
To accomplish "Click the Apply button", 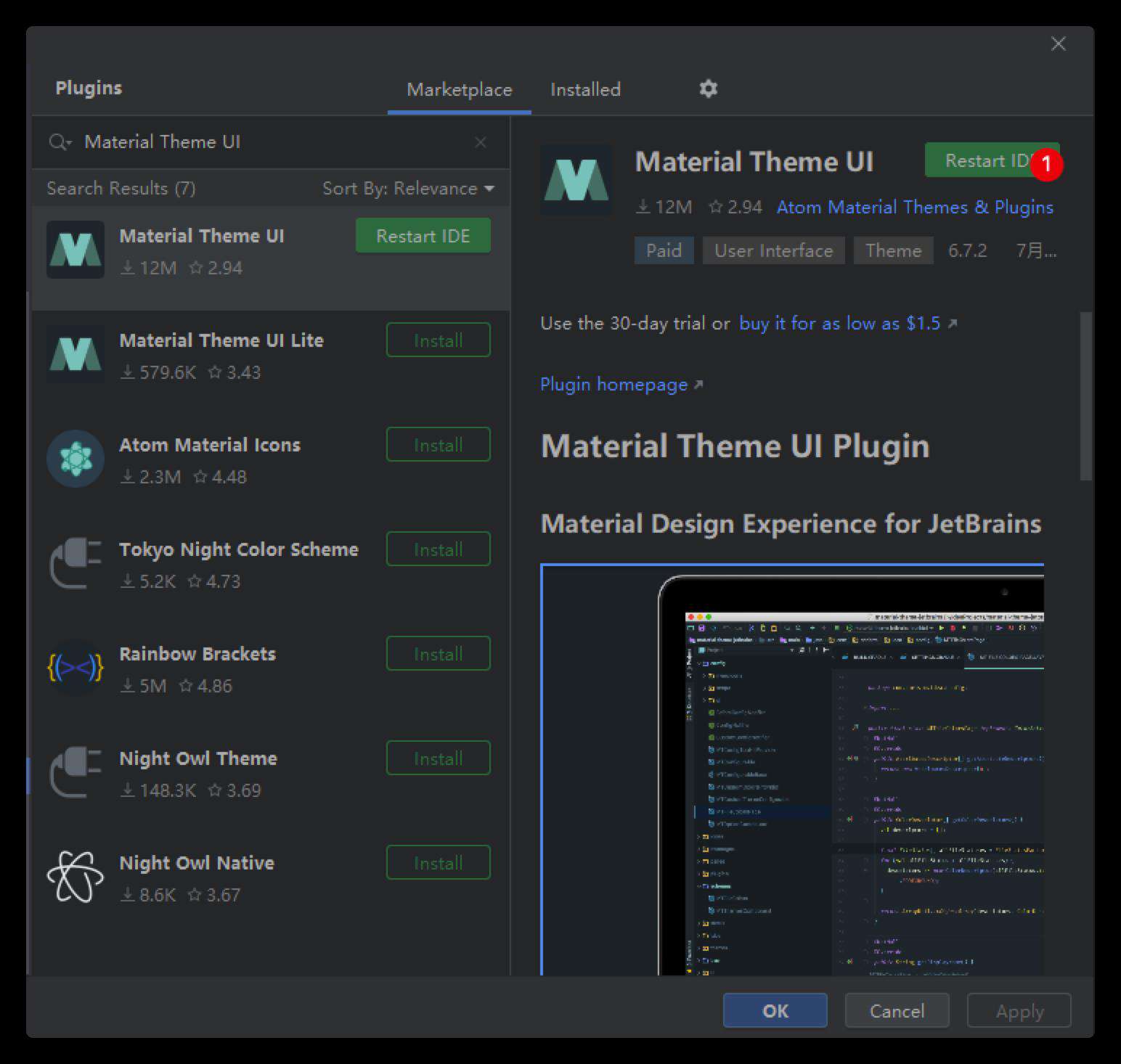I will [x=1019, y=1010].
